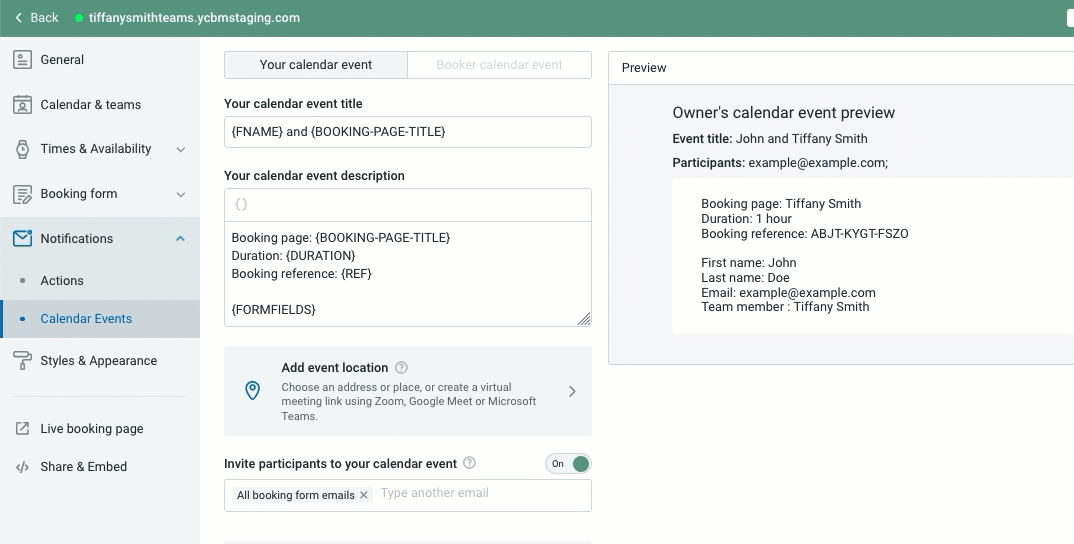Select the Times & Availability watch icon
This screenshot has height=544, width=1074.
22,149
